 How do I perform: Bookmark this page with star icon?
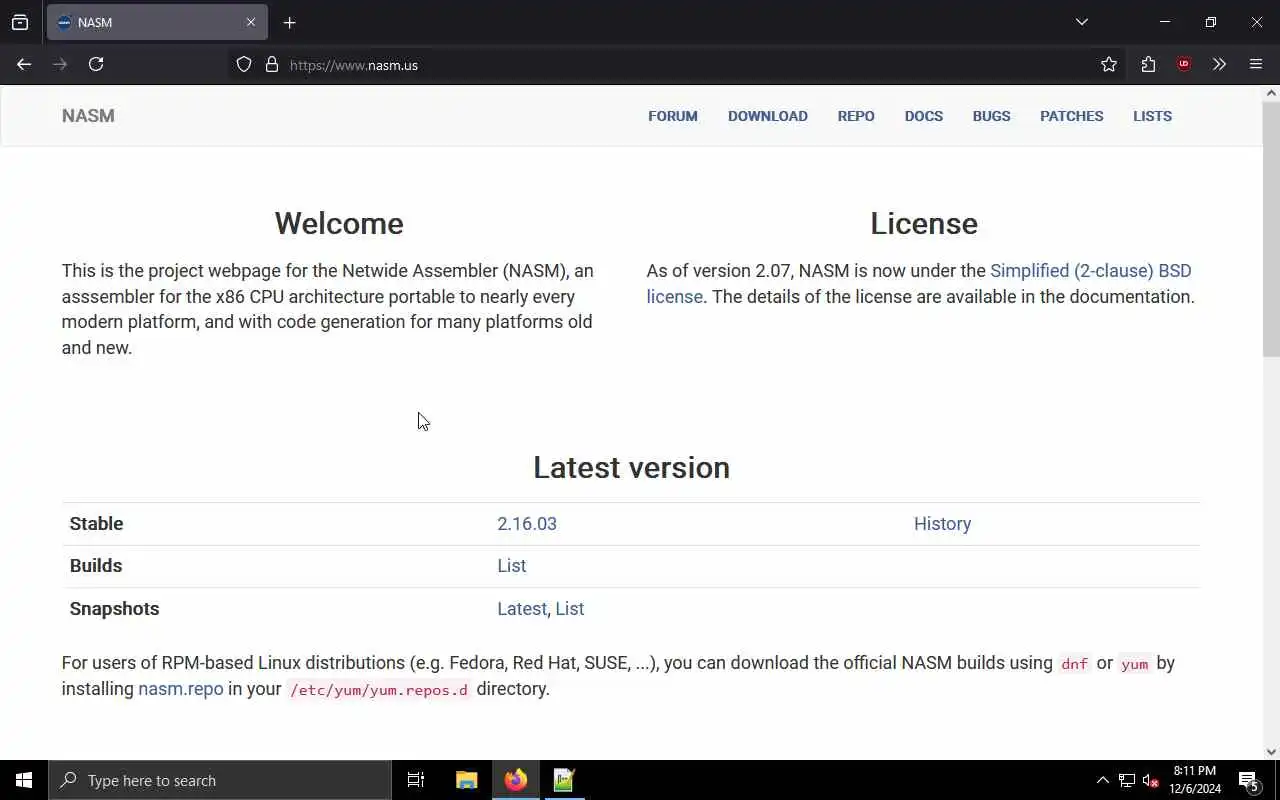[1109, 64]
